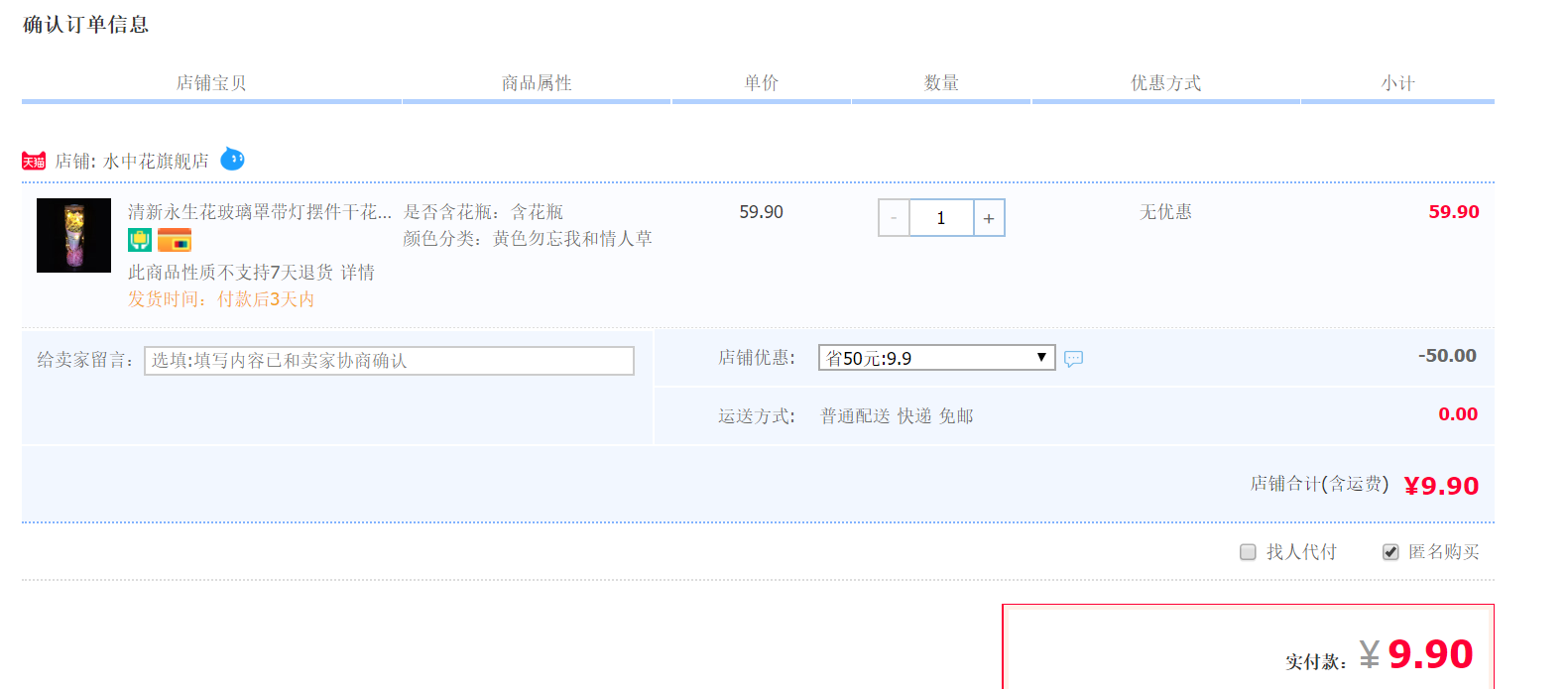Click the orange credit card payment icon
The width and height of the screenshot is (1568, 689).
coord(175,240)
